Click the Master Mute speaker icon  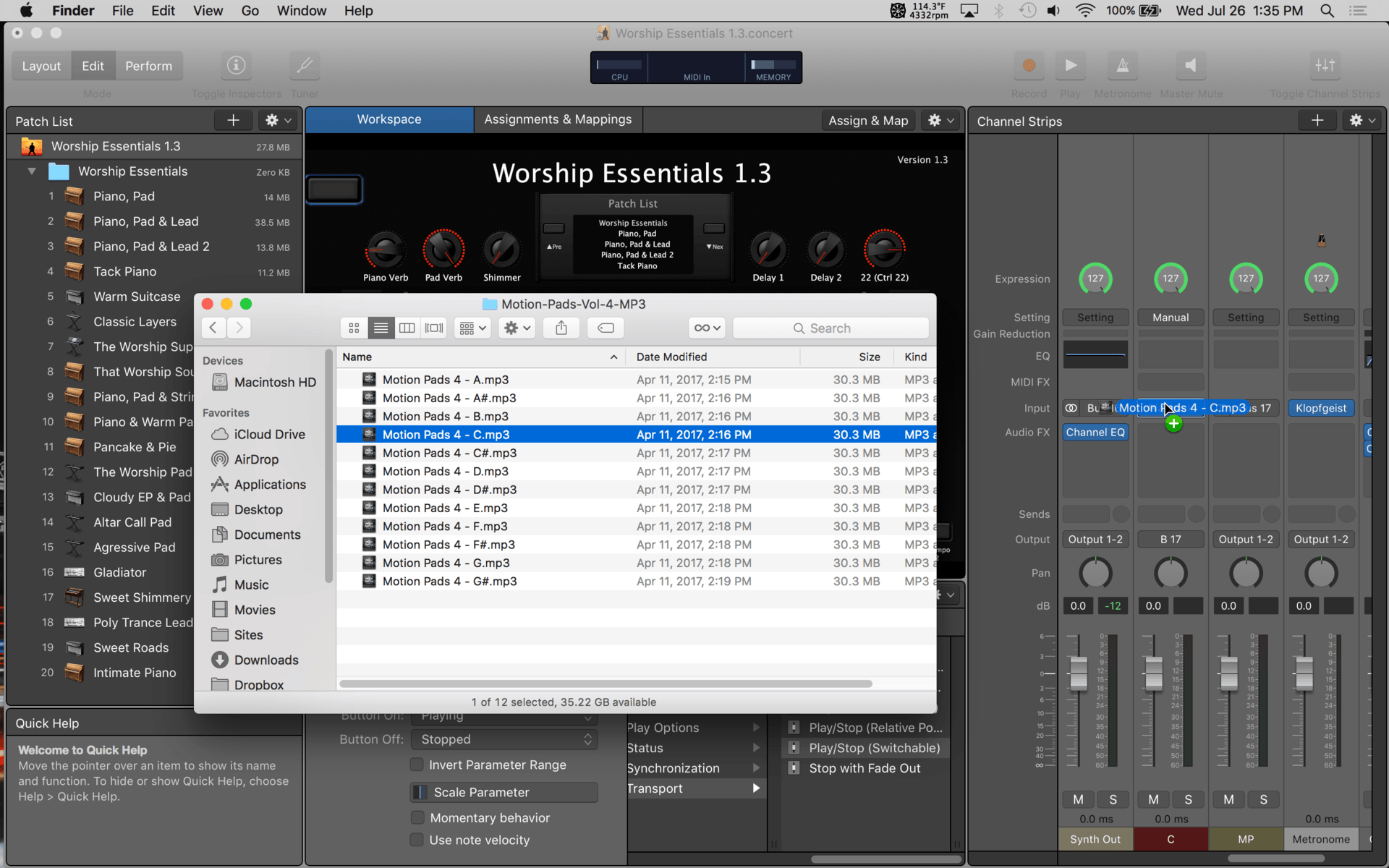click(x=1190, y=66)
